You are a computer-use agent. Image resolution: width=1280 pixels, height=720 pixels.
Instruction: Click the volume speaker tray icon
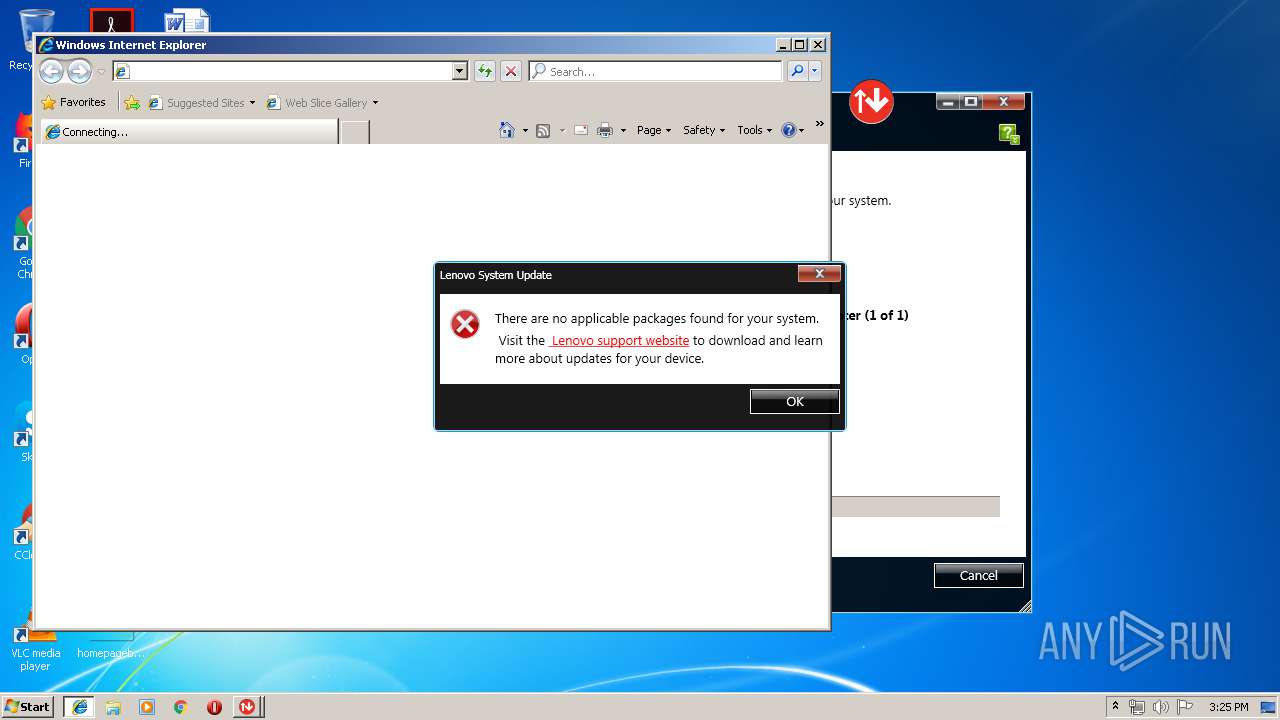[x=1161, y=707]
